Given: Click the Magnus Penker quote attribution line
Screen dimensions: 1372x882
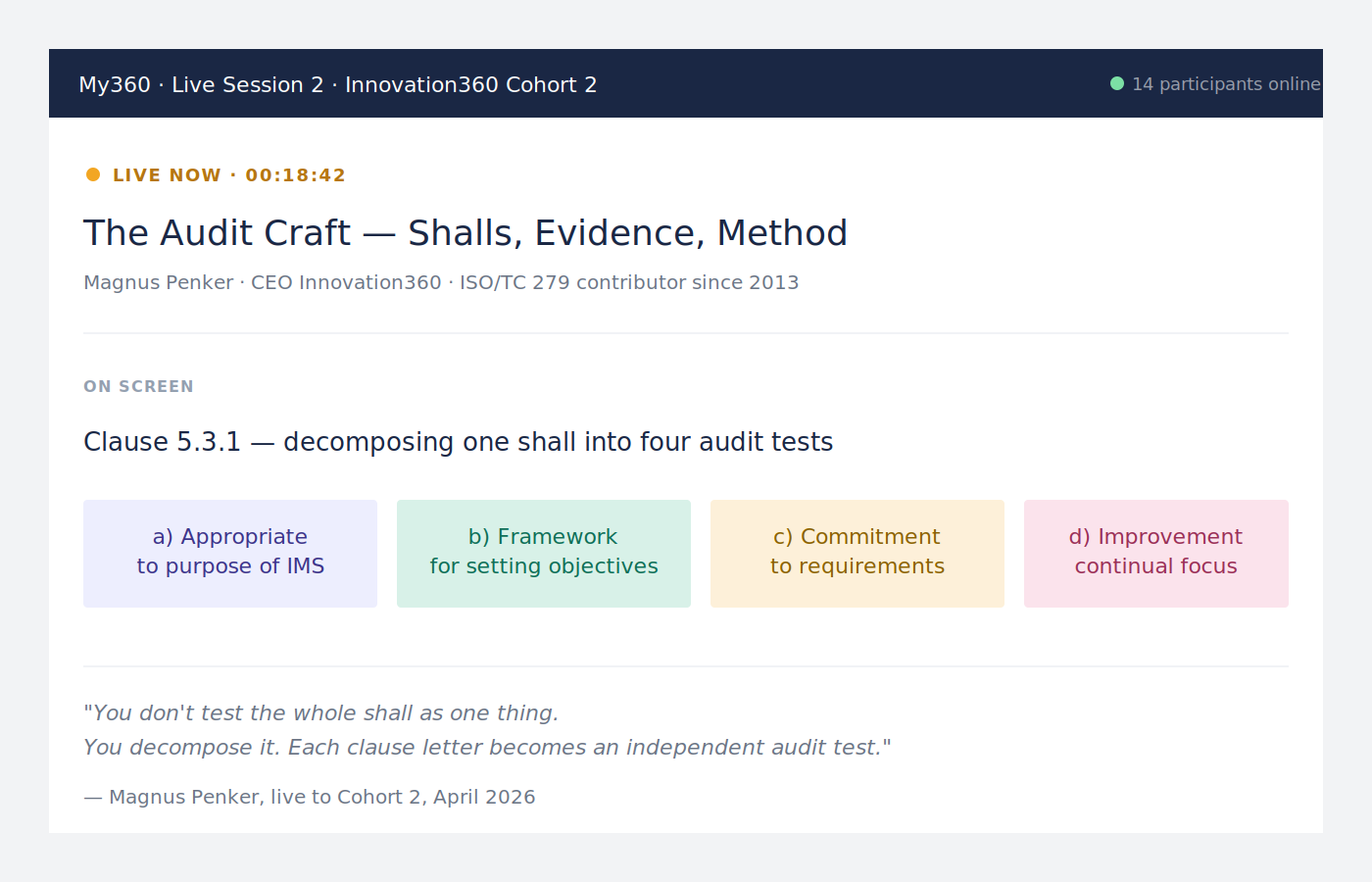Looking at the screenshot, I should pyautogui.click(x=310, y=797).
